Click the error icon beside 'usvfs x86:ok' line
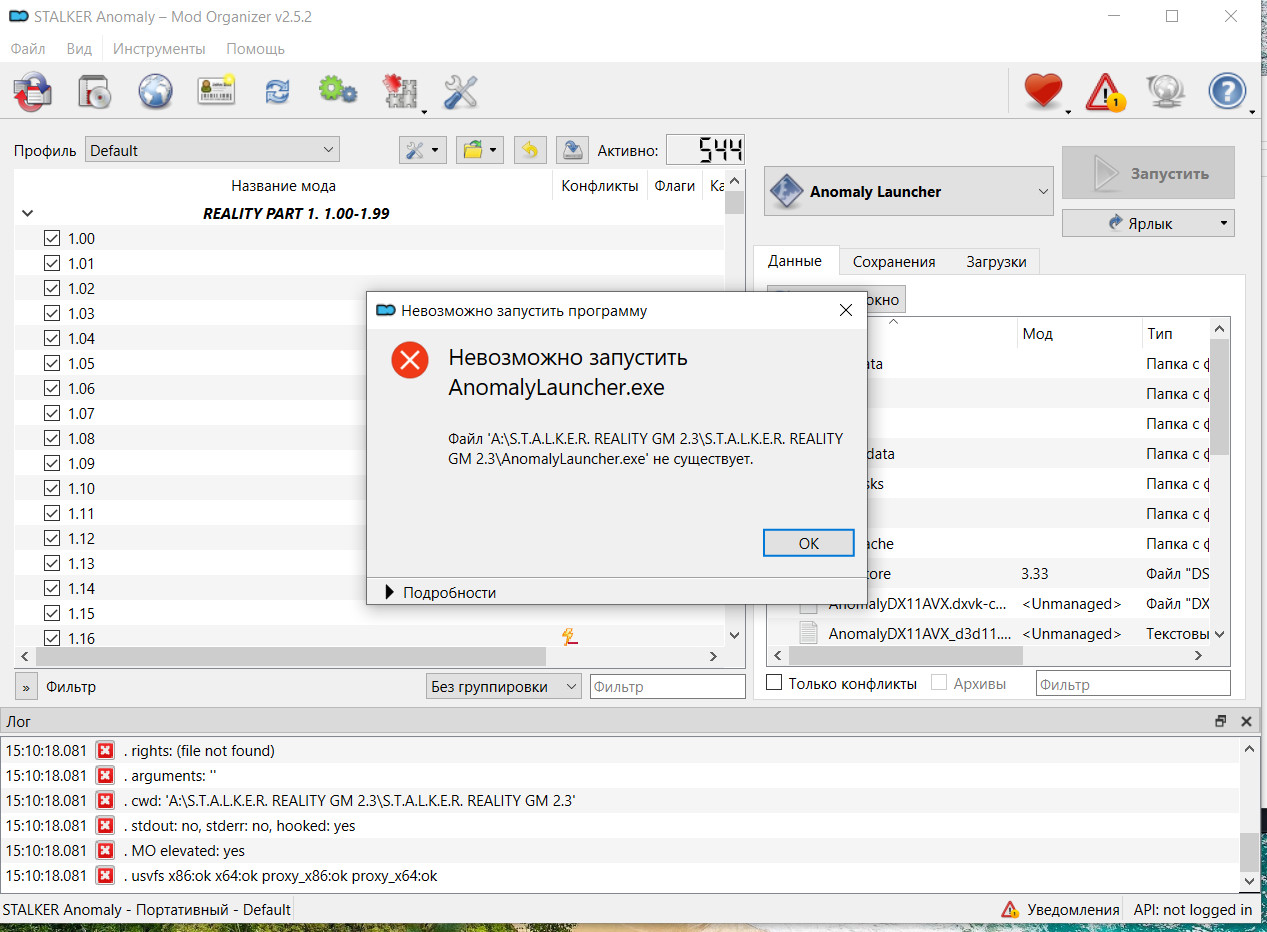 point(105,875)
